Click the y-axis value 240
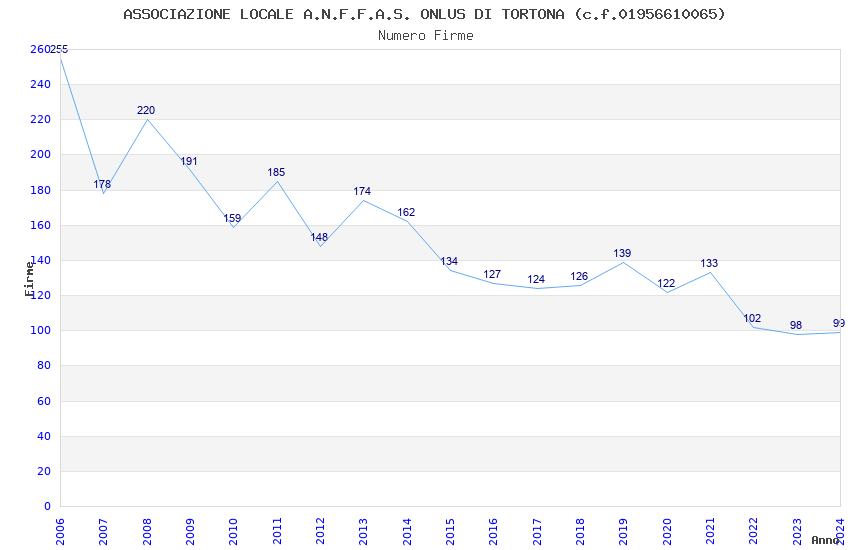Image resolution: width=850 pixels, height=550 pixels. (x=40, y=85)
